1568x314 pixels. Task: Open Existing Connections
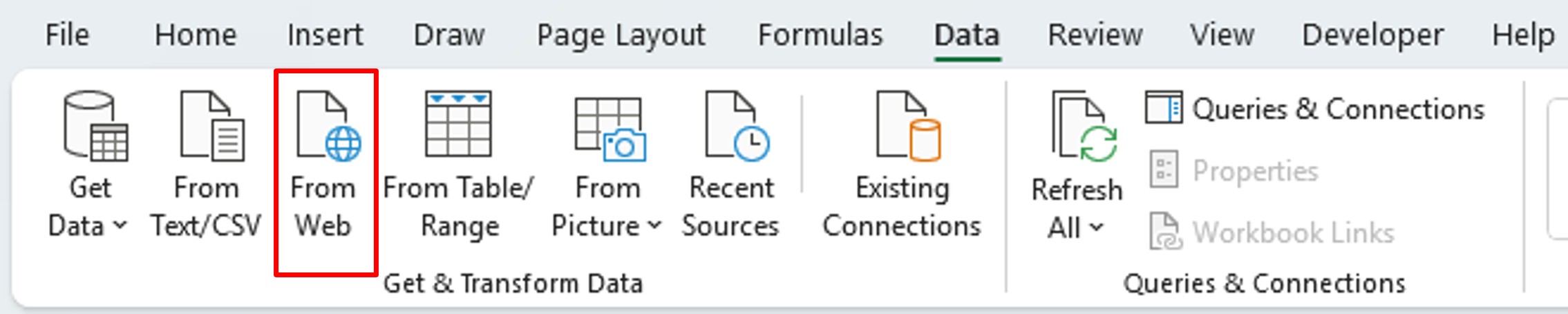coord(902,166)
